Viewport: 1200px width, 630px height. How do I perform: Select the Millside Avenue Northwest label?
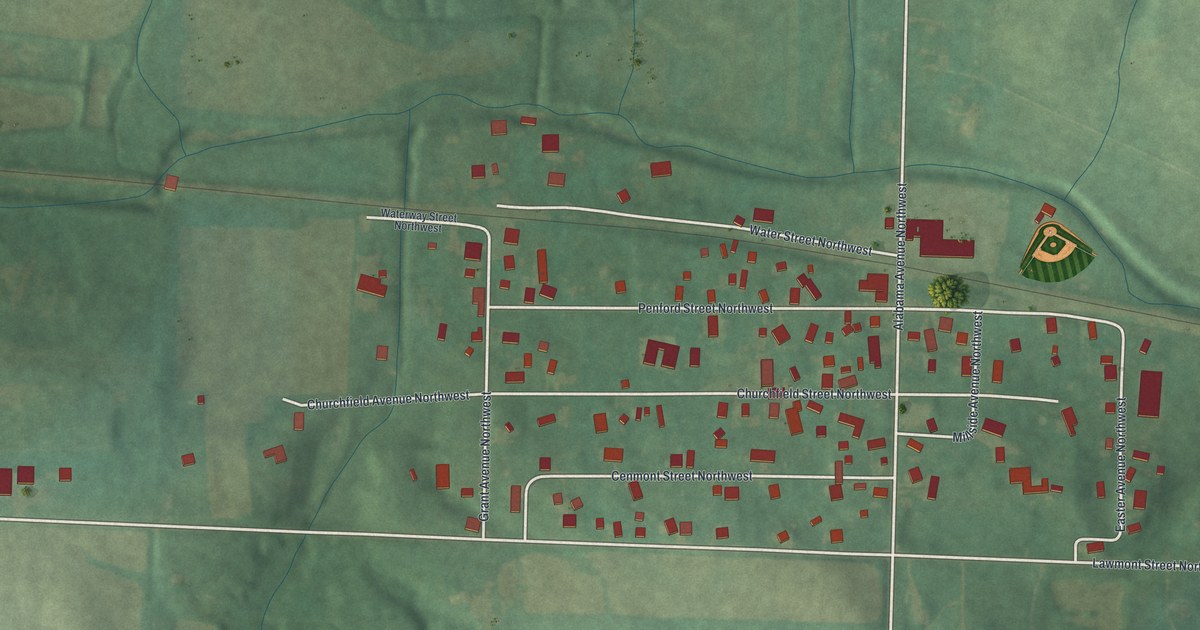[974, 378]
